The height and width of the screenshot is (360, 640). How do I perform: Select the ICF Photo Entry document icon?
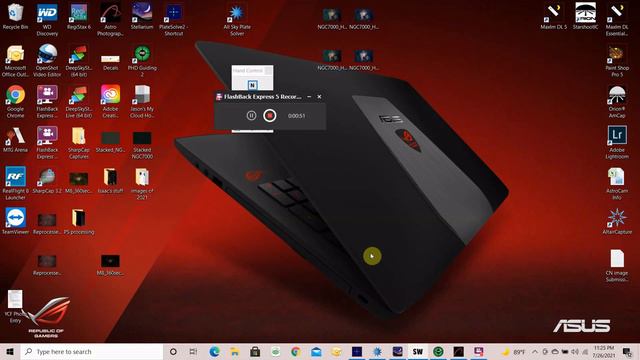point(15,306)
